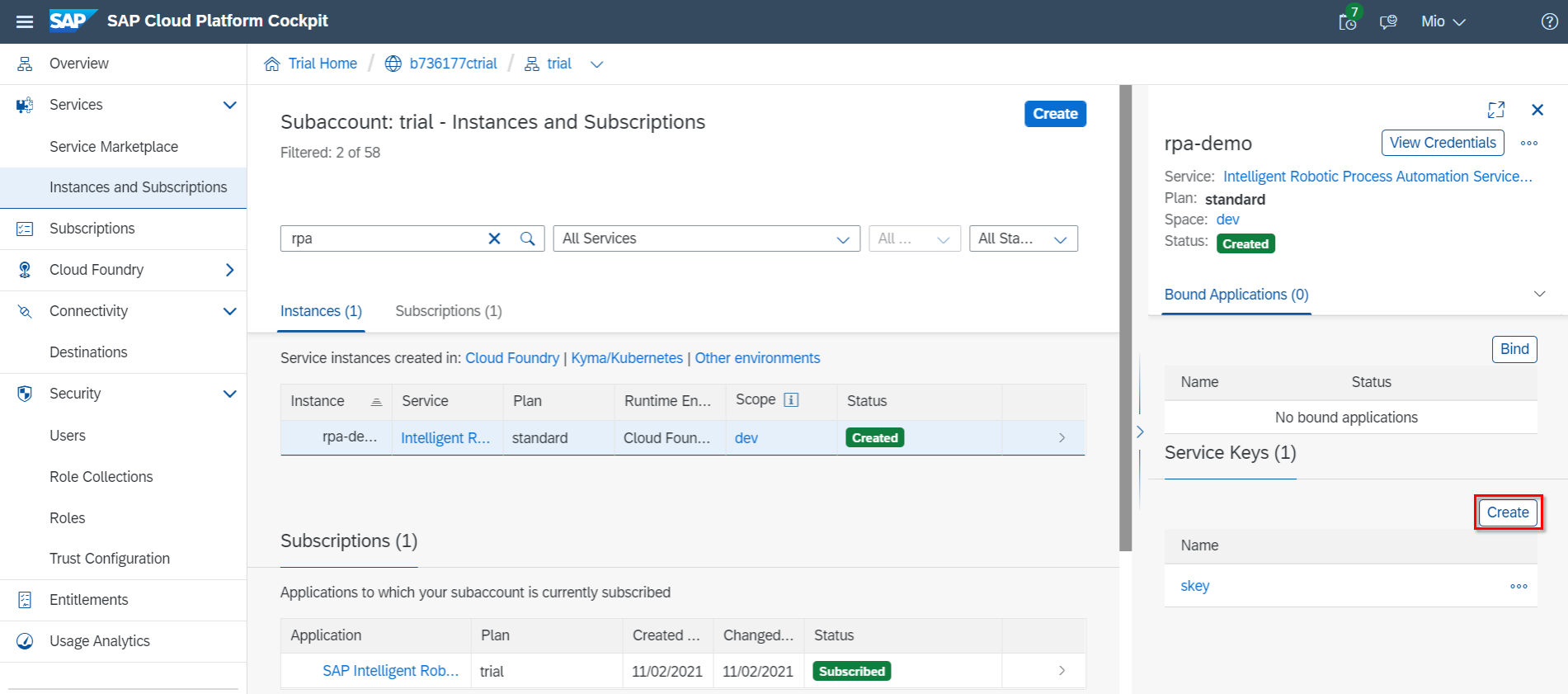This screenshot has width=1568, height=694.
Task: Click the Security shield icon
Action: (x=25, y=394)
